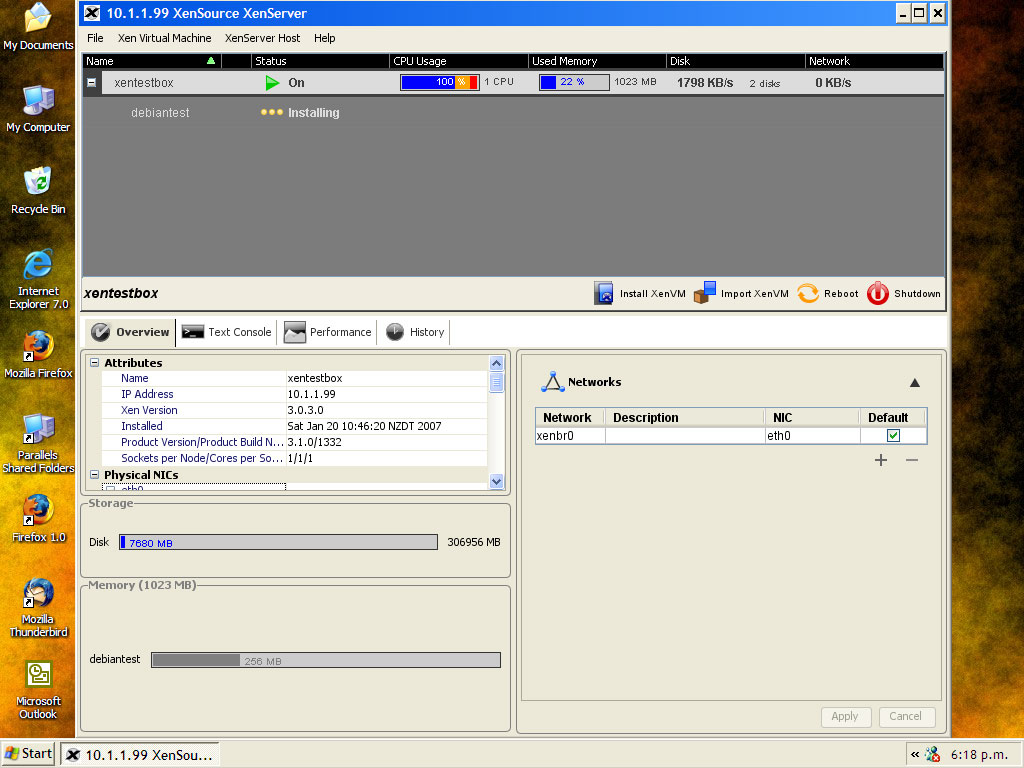Open the Recycle Bin desktop icon
This screenshot has height=768, width=1024.
[38, 191]
